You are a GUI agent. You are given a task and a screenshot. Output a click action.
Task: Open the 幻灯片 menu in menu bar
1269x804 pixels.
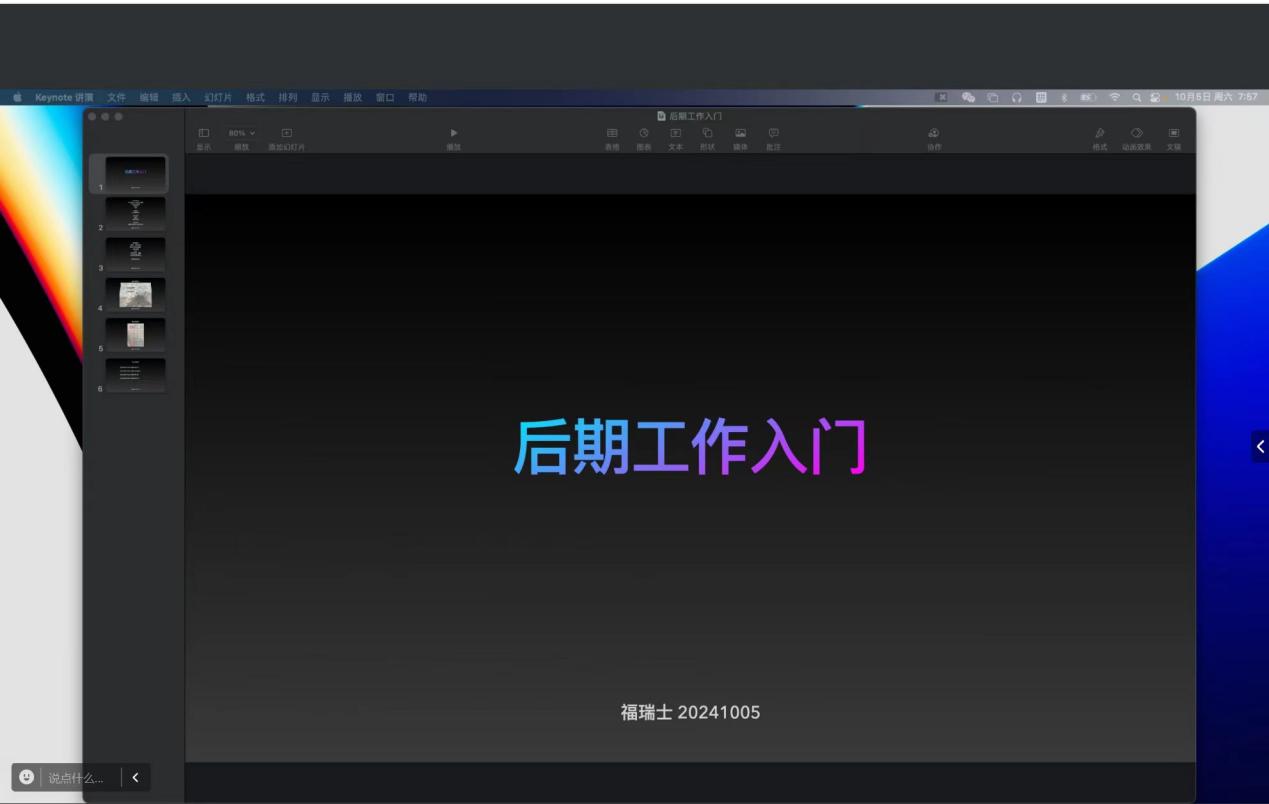218,97
